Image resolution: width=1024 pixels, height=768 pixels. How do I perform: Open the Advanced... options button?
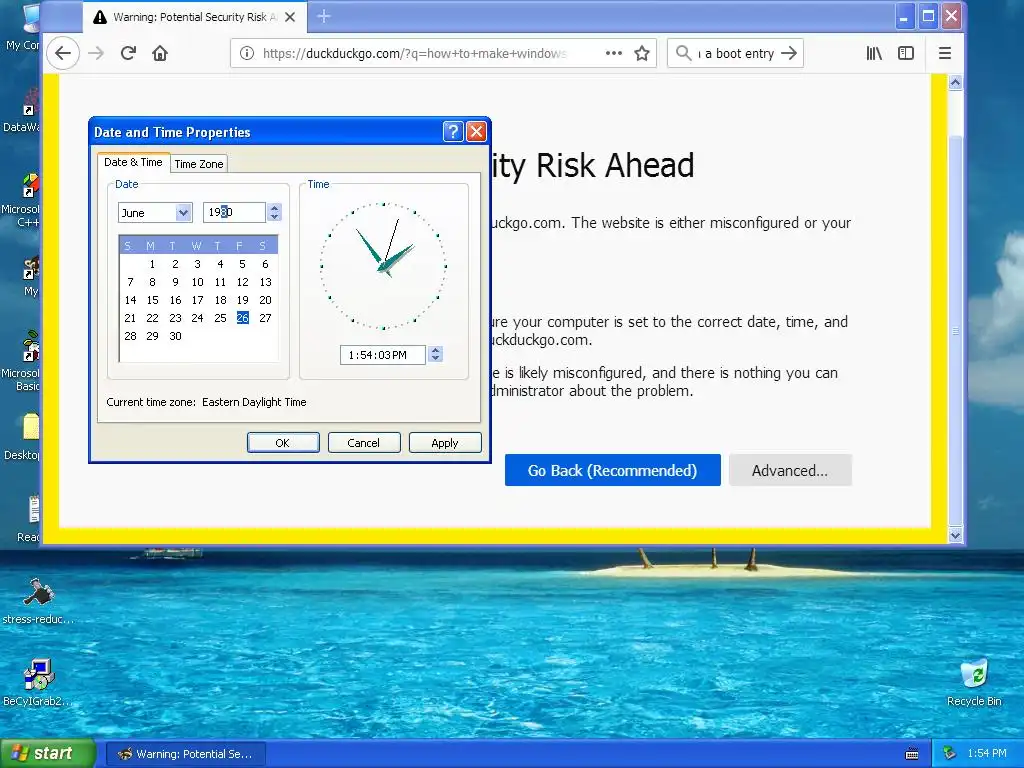point(790,470)
